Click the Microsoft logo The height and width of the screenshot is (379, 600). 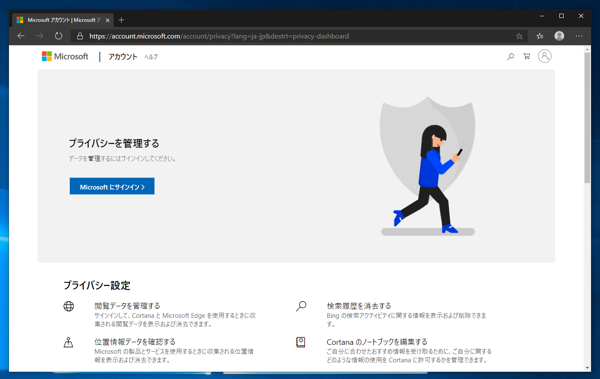(65, 57)
